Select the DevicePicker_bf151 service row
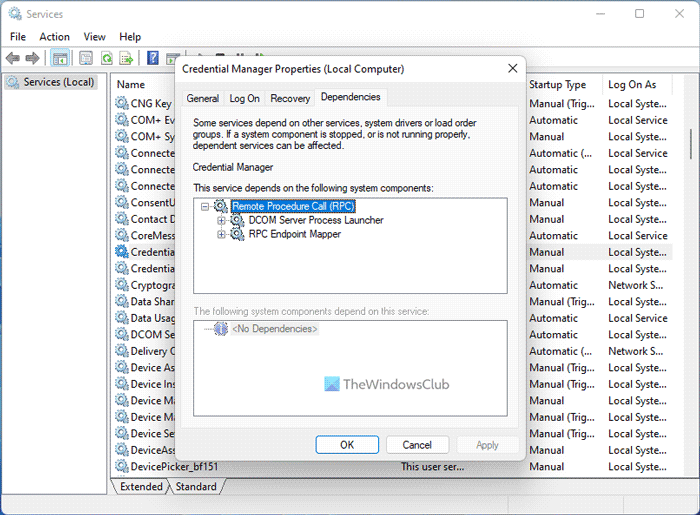Screen dimensions: 700x515 pos(393,466)
